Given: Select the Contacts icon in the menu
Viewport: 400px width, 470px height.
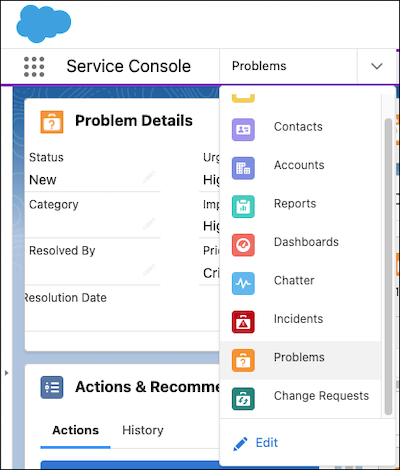Looking at the screenshot, I should tap(243, 130).
